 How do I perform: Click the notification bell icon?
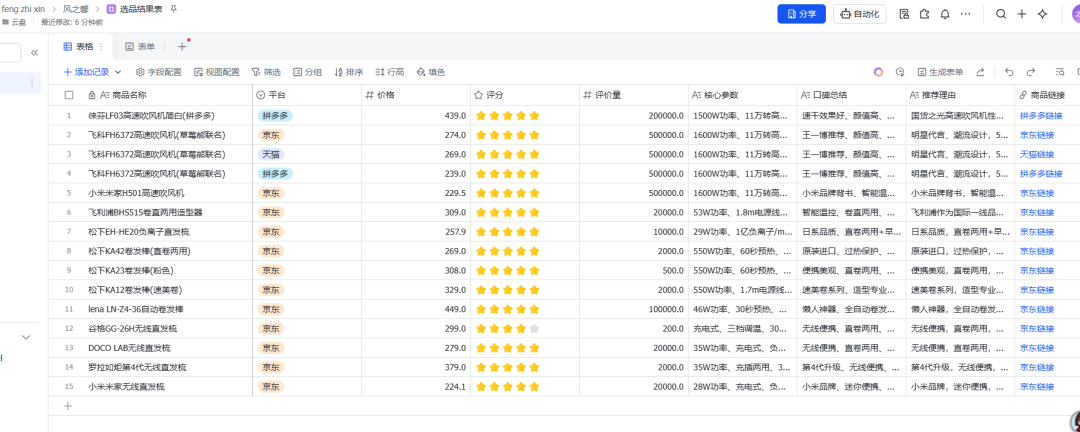(x=945, y=14)
